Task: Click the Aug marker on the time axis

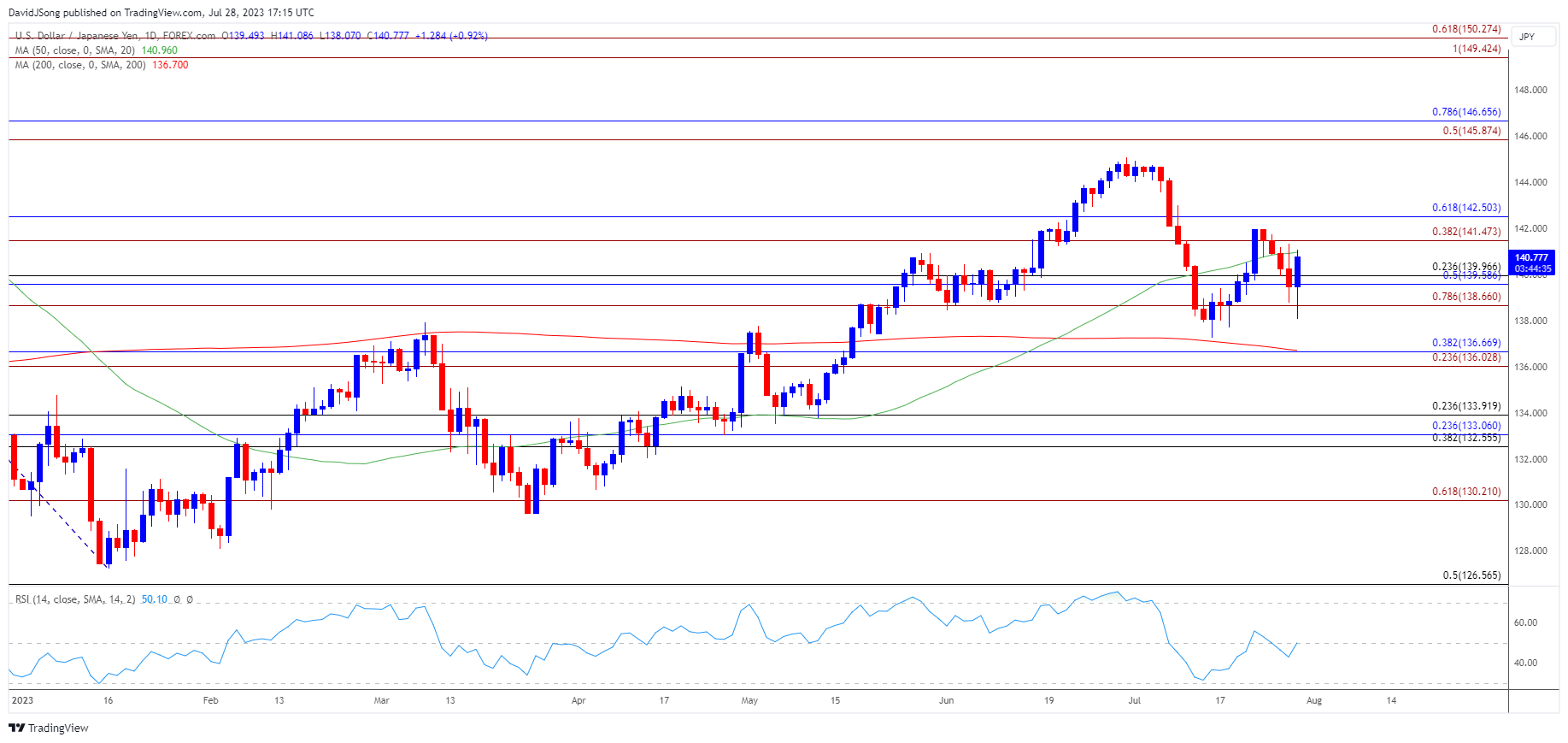Action: [x=1314, y=700]
